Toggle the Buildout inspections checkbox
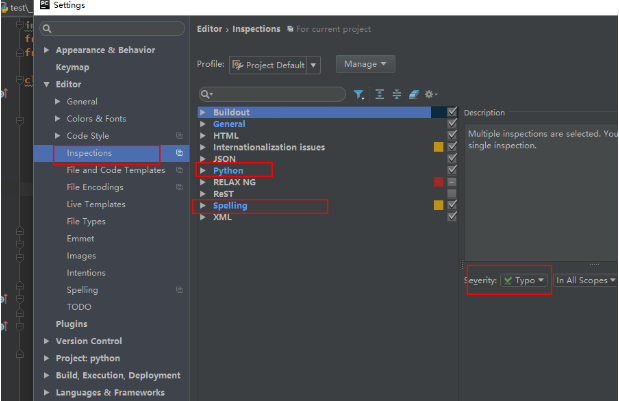 coord(453,112)
